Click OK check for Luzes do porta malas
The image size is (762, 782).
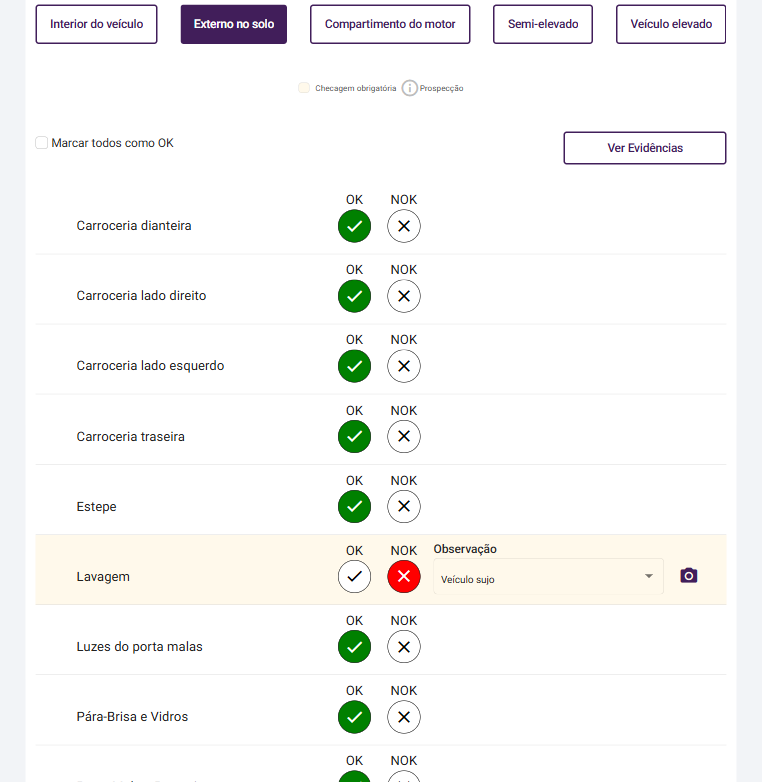click(x=354, y=647)
